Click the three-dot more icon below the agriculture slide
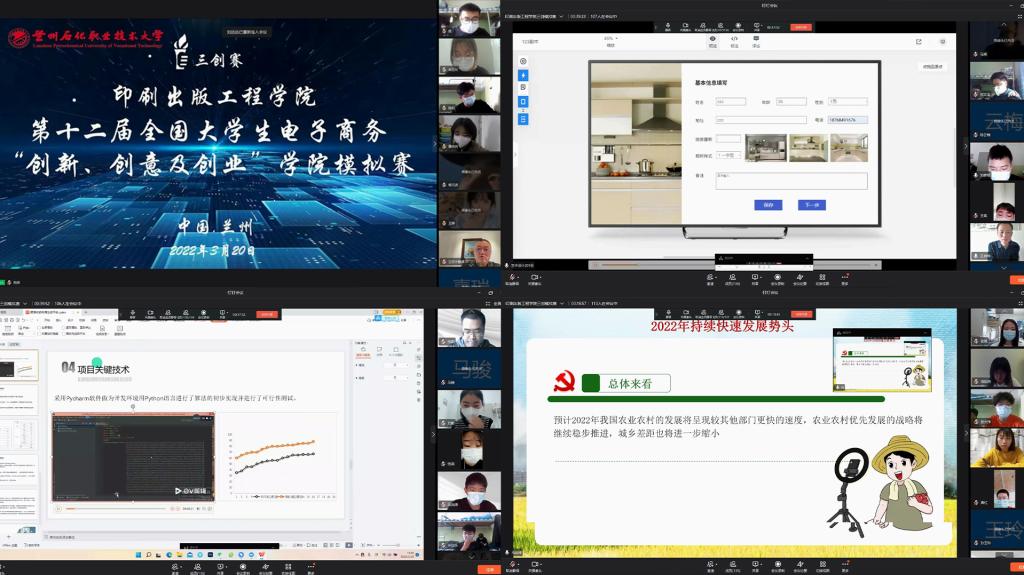The height and width of the screenshot is (575, 1024). [843, 565]
